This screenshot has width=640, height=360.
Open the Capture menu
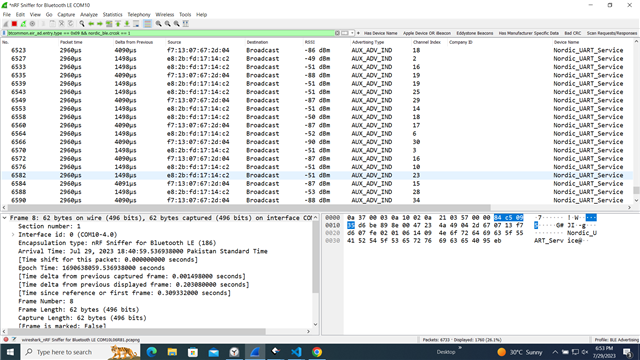[x=66, y=14]
